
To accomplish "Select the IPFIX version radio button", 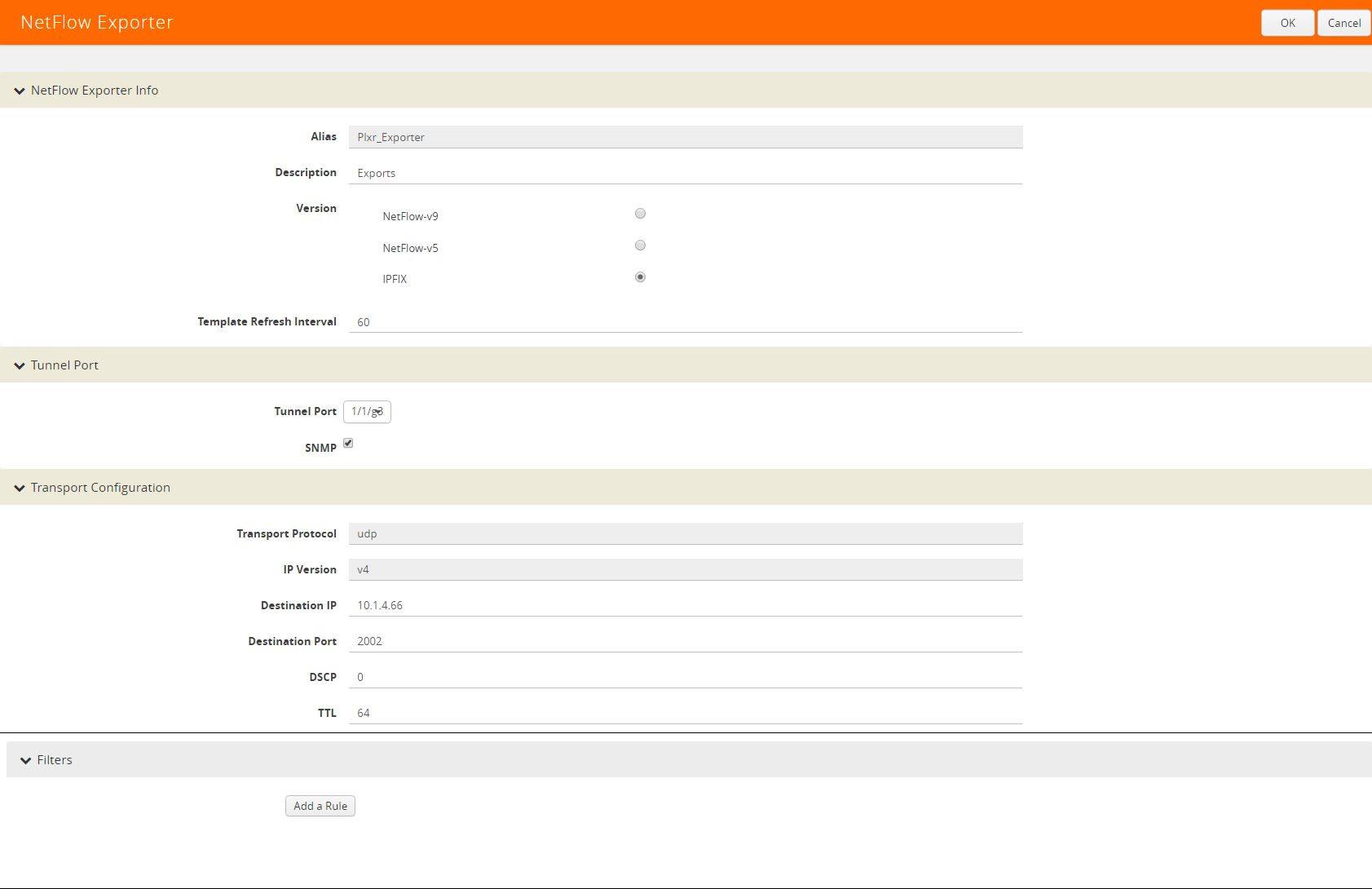I will pyautogui.click(x=640, y=277).
